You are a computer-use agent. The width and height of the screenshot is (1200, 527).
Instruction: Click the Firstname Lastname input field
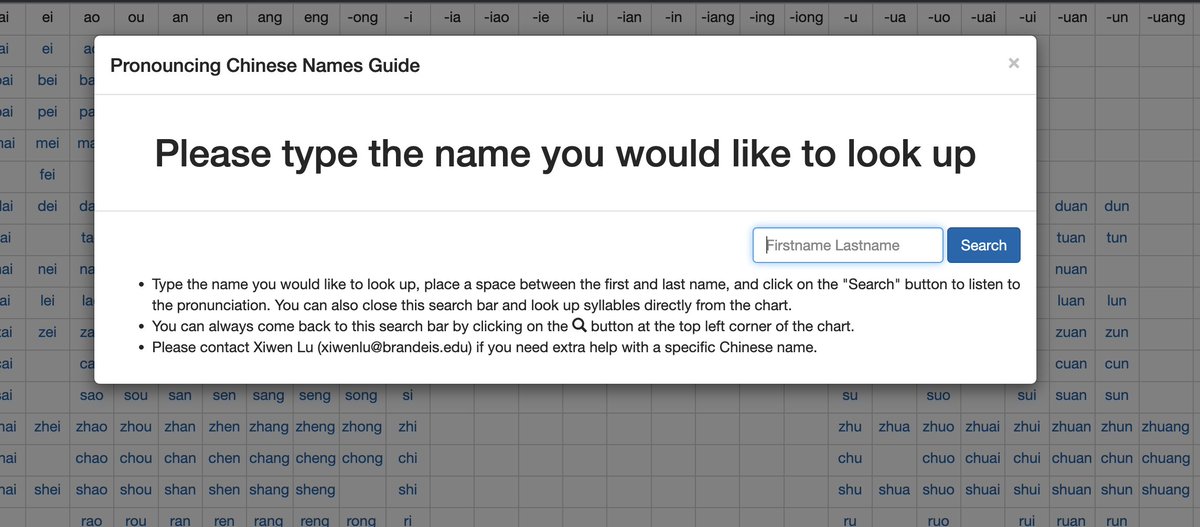click(847, 245)
